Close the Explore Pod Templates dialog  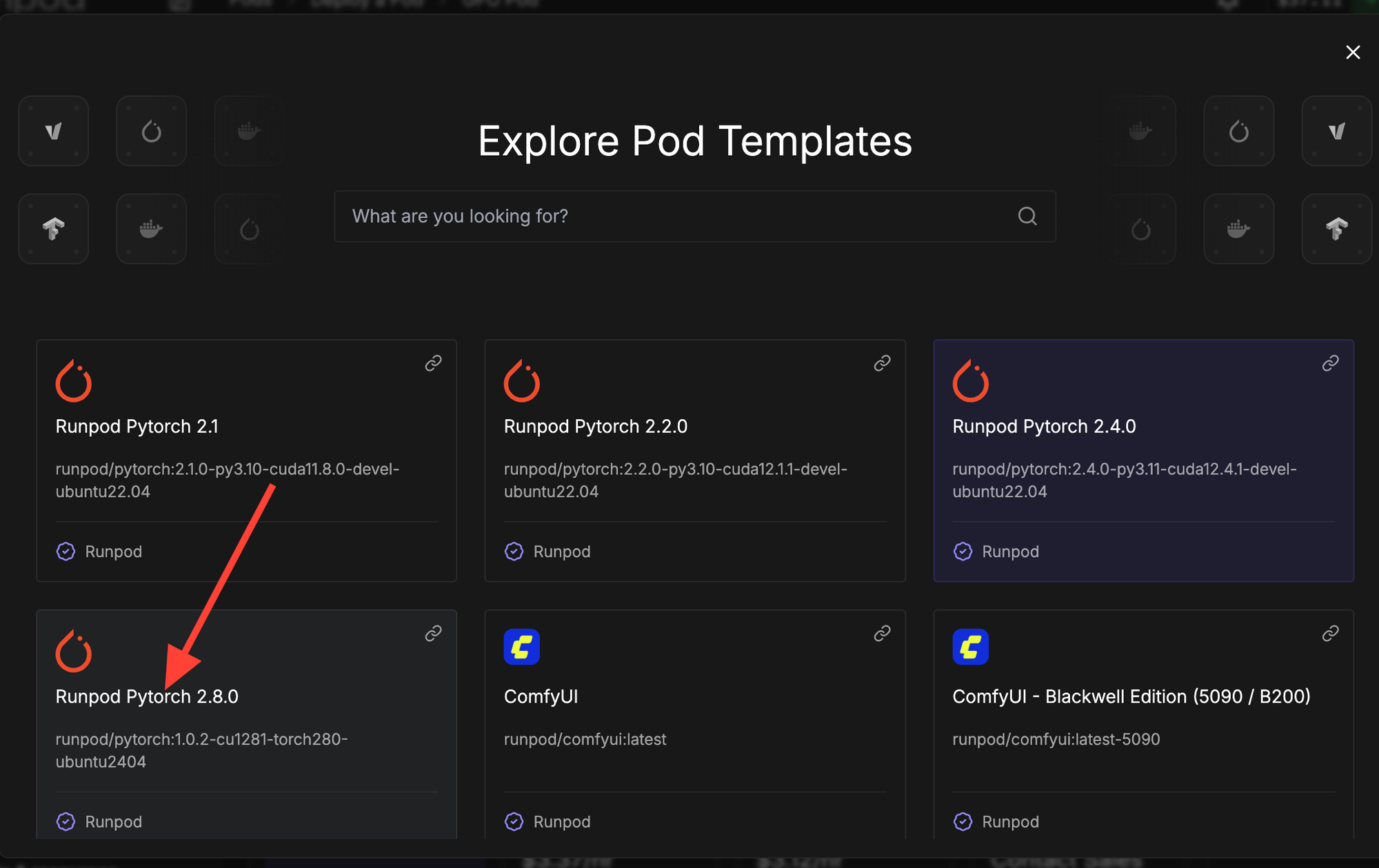pyautogui.click(x=1353, y=52)
